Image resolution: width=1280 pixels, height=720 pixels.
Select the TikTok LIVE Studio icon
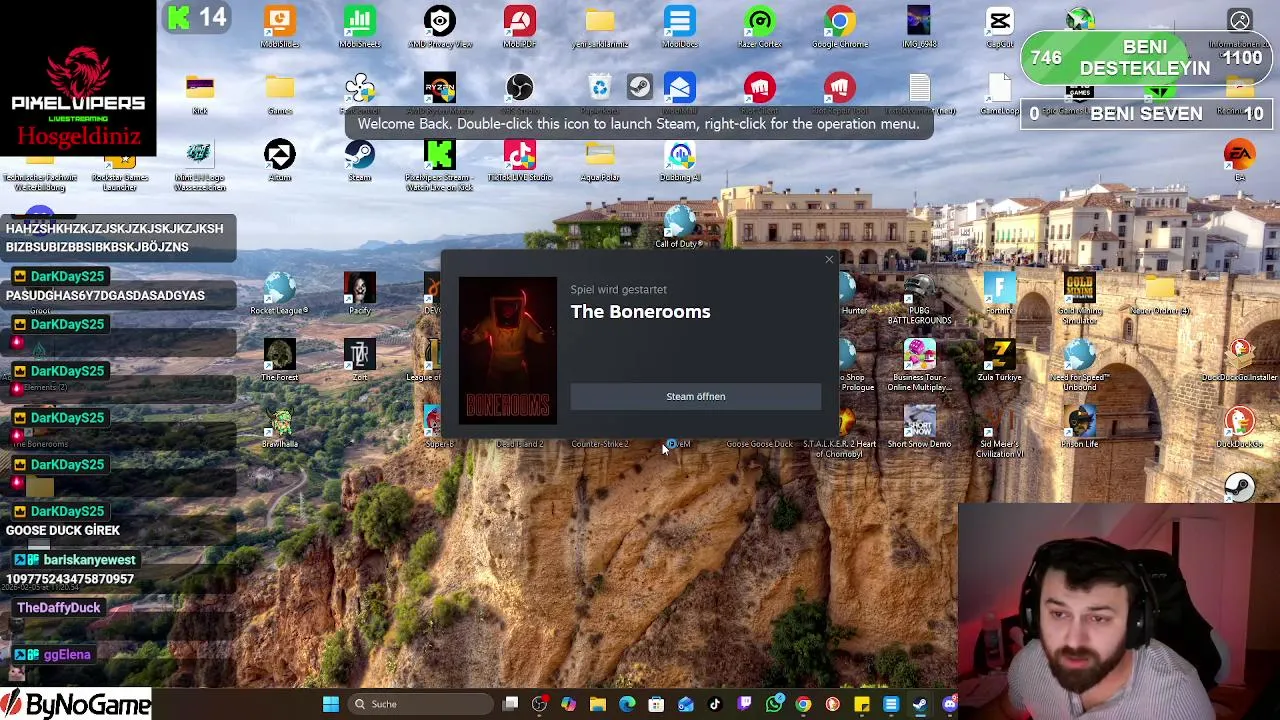(x=519, y=161)
